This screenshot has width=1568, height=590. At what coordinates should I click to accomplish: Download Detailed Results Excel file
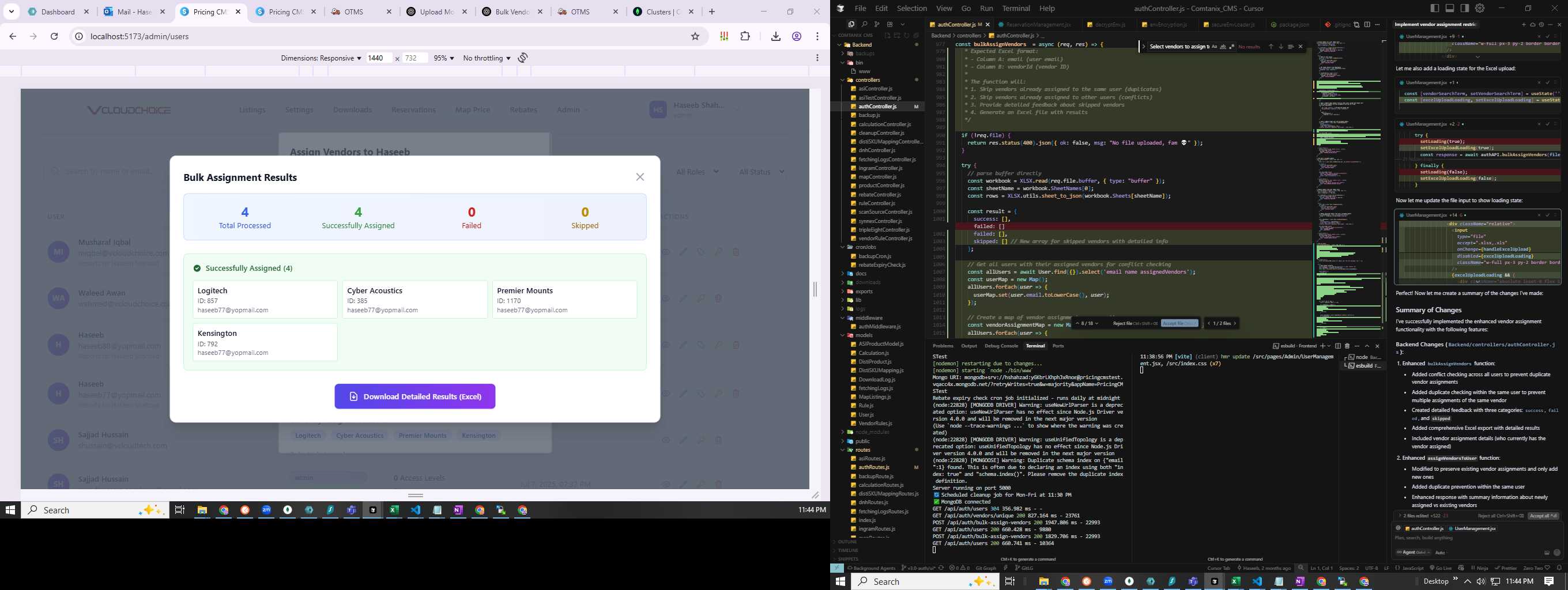[414, 396]
